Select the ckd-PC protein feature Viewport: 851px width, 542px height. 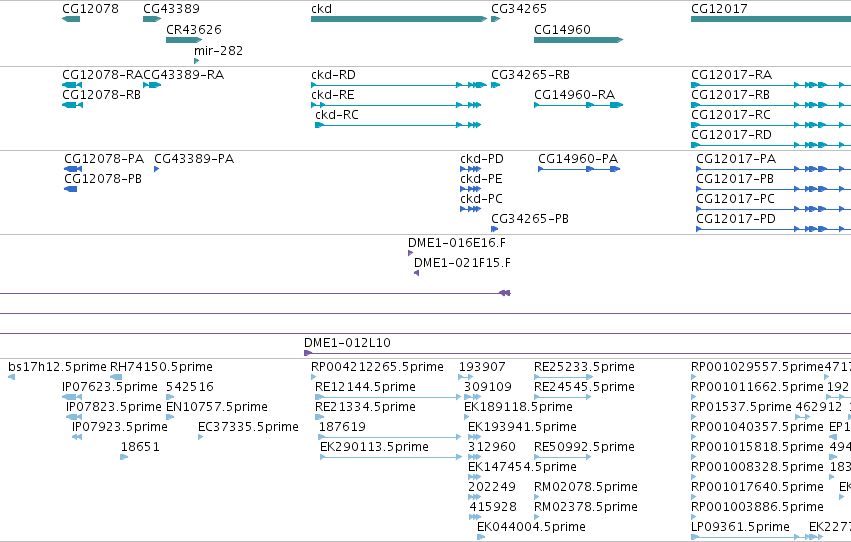(471, 209)
